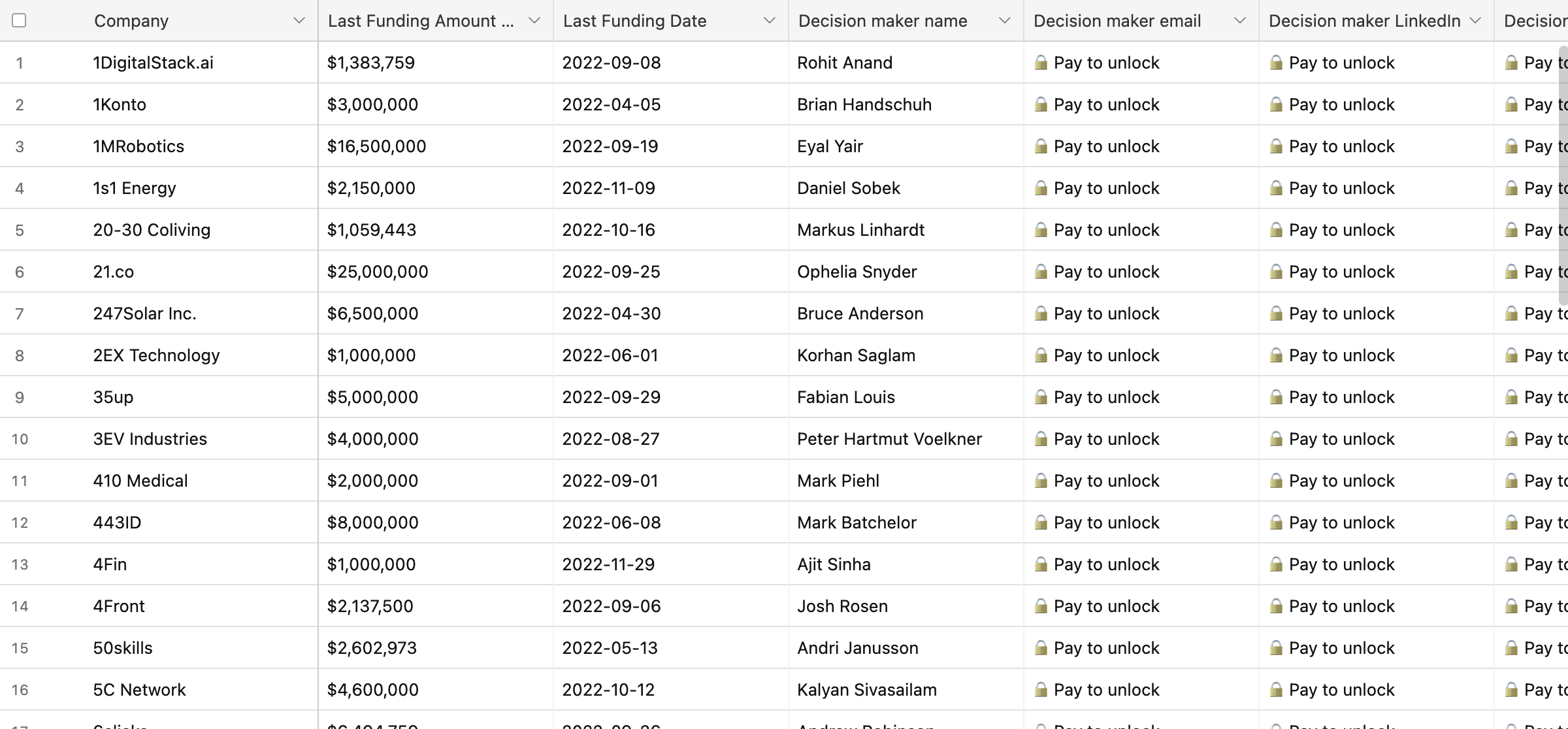This screenshot has width=1568, height=729.
Task: Click the Last Funding Amount header label
Action: tap(421, 21)
